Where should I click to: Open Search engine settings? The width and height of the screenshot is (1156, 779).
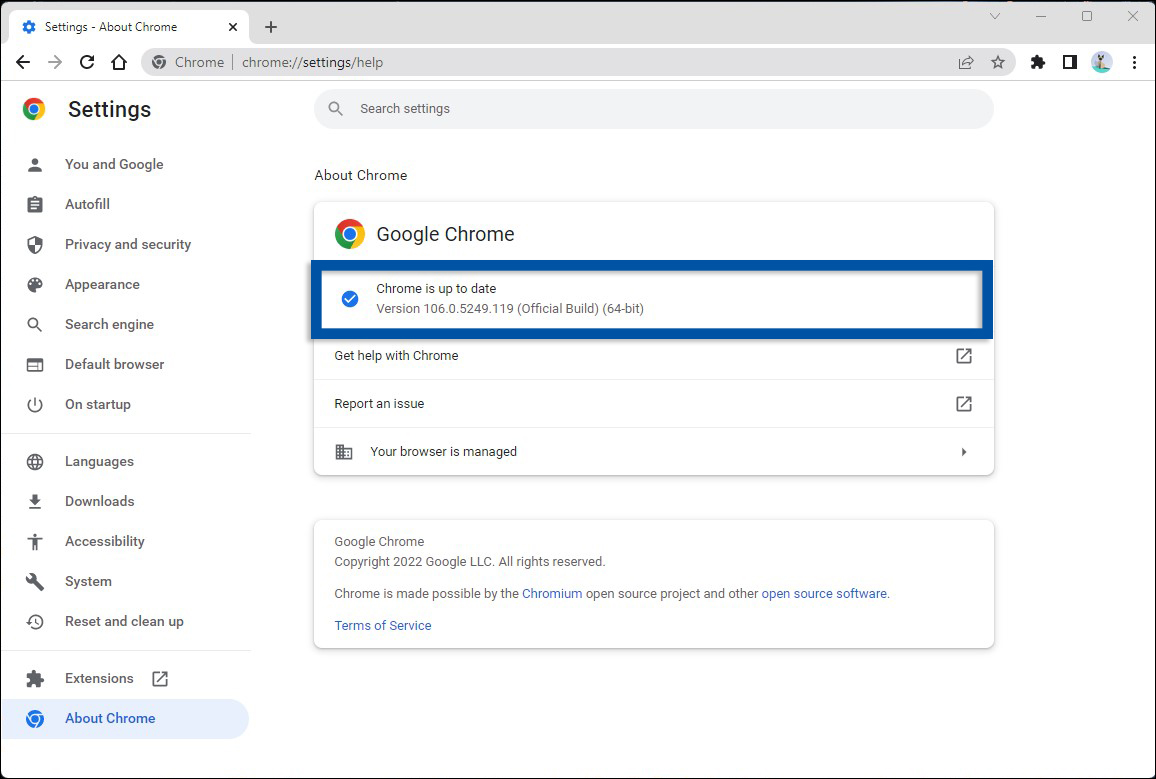click(109, 324)
